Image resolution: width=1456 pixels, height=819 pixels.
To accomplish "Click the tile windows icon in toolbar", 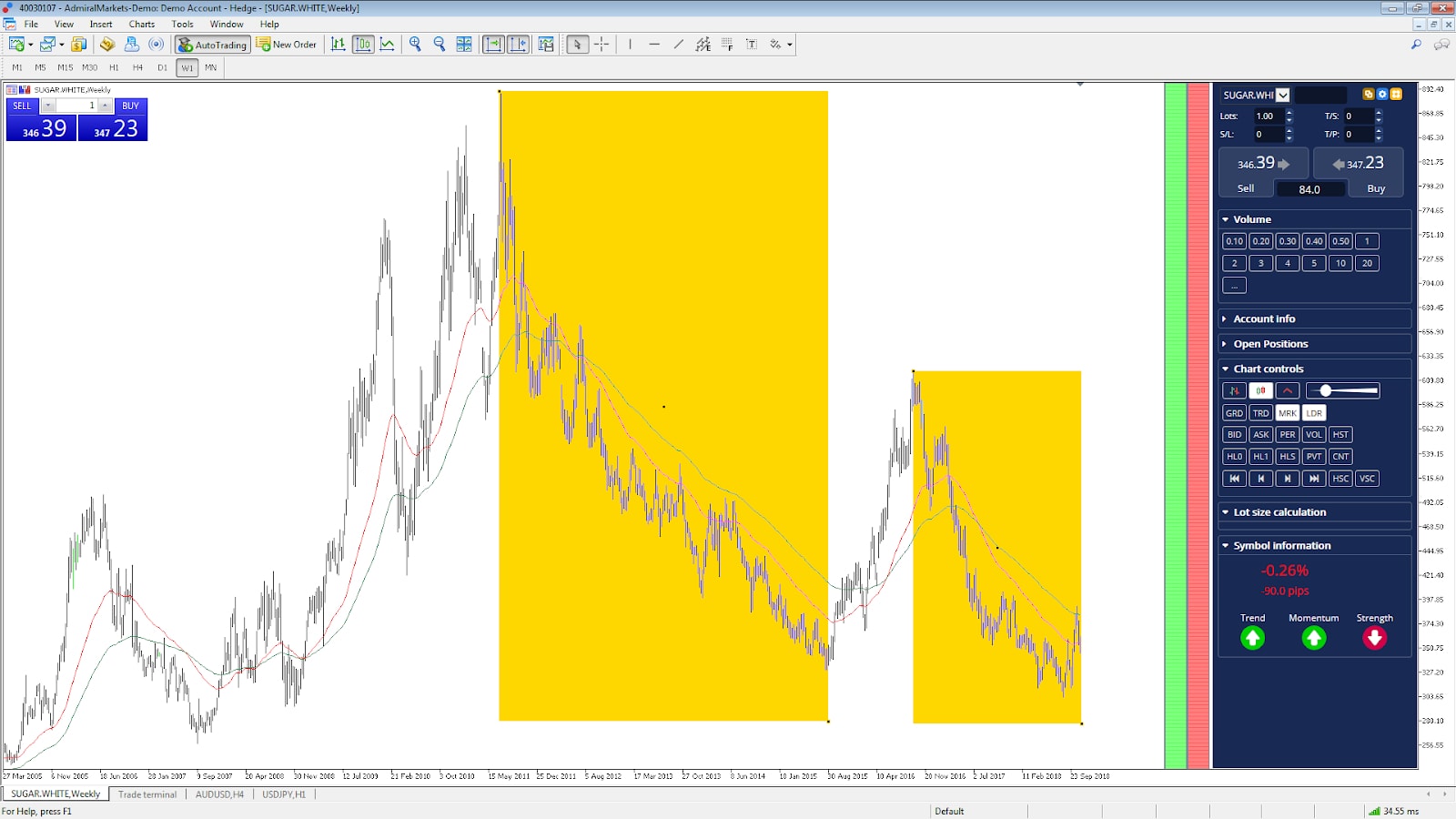I will pos(464,44).
